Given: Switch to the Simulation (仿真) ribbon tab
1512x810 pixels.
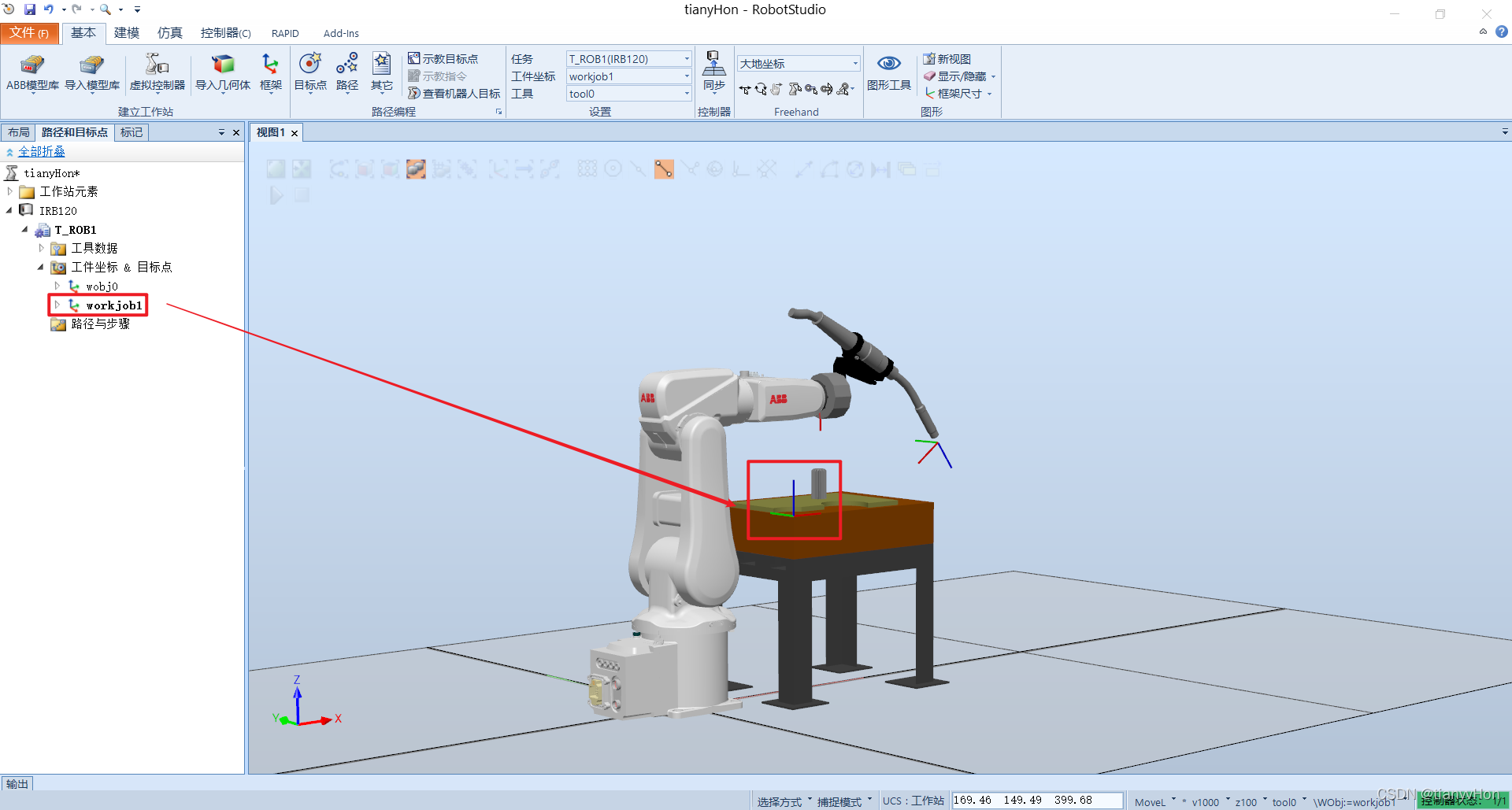Looking at the screenshot, I should click(170, 33).
